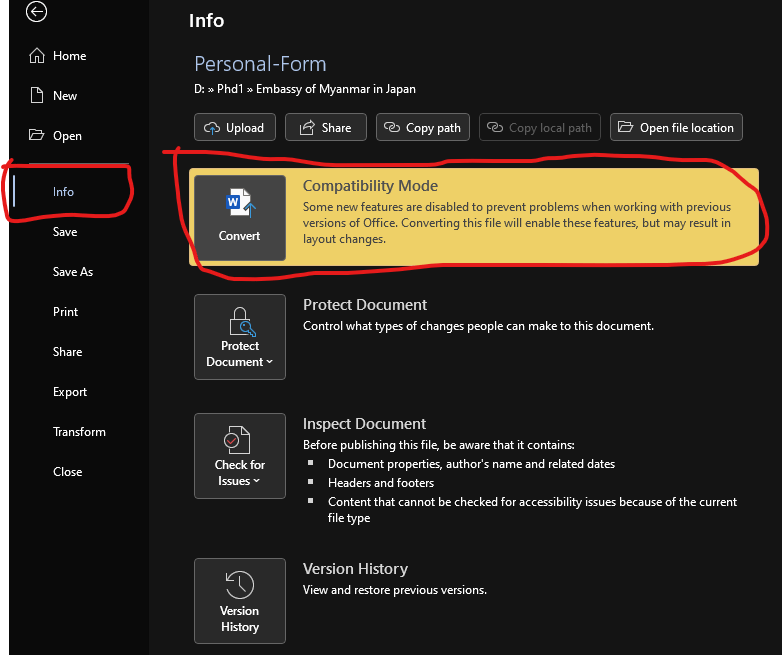Click the Version History heading text
This screenshot has width=782, height=655.
[356, 569]
